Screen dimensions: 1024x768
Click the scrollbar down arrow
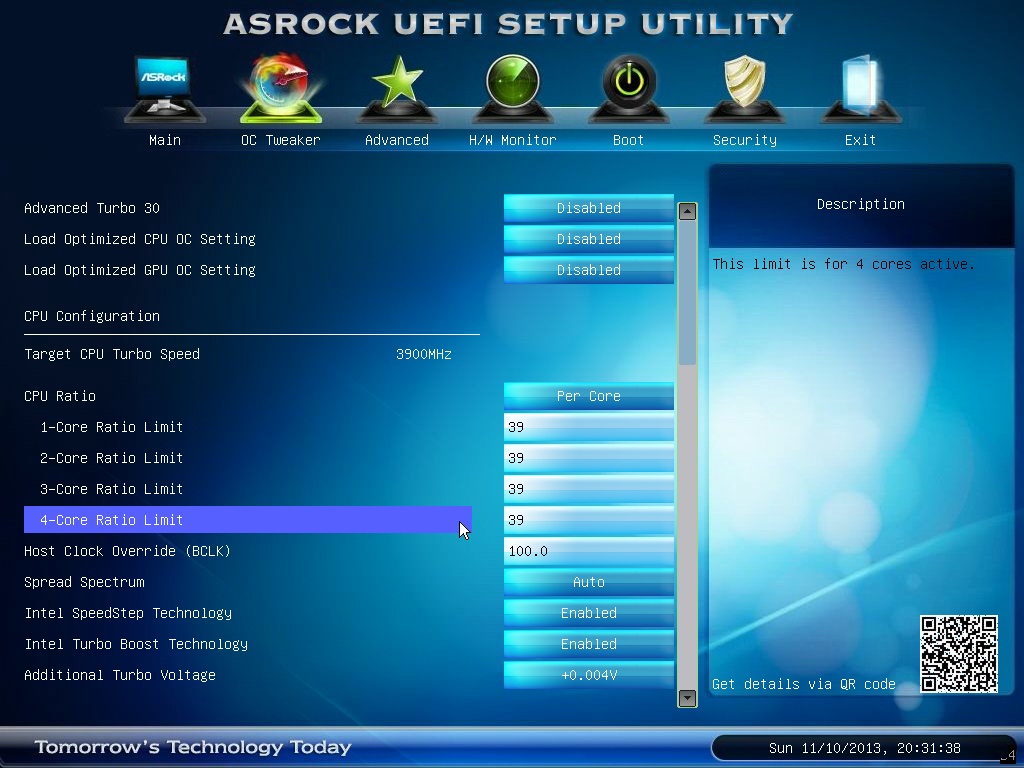click(x=687, y=697)
